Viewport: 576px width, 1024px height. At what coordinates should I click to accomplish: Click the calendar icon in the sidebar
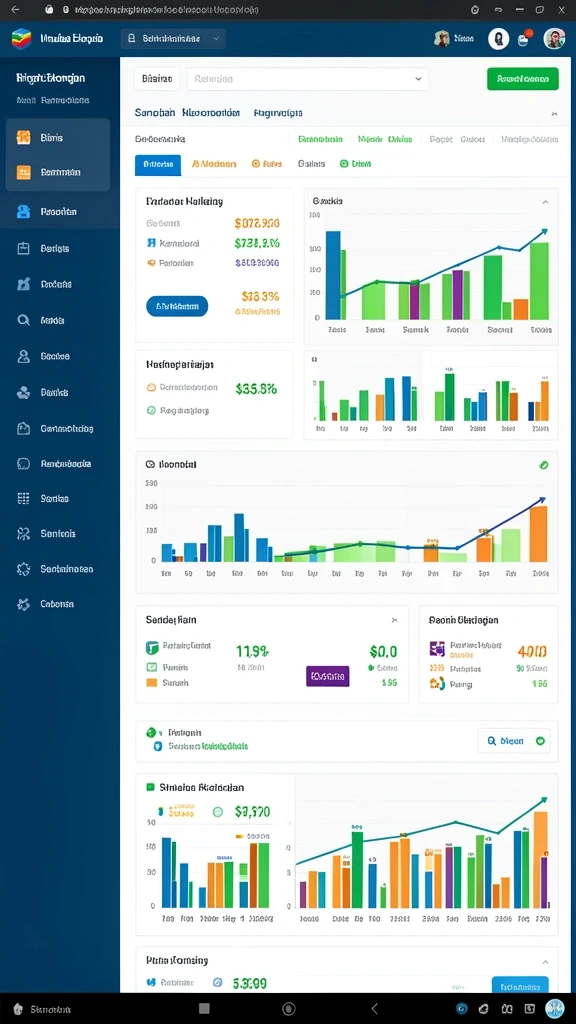pos(24,248)
